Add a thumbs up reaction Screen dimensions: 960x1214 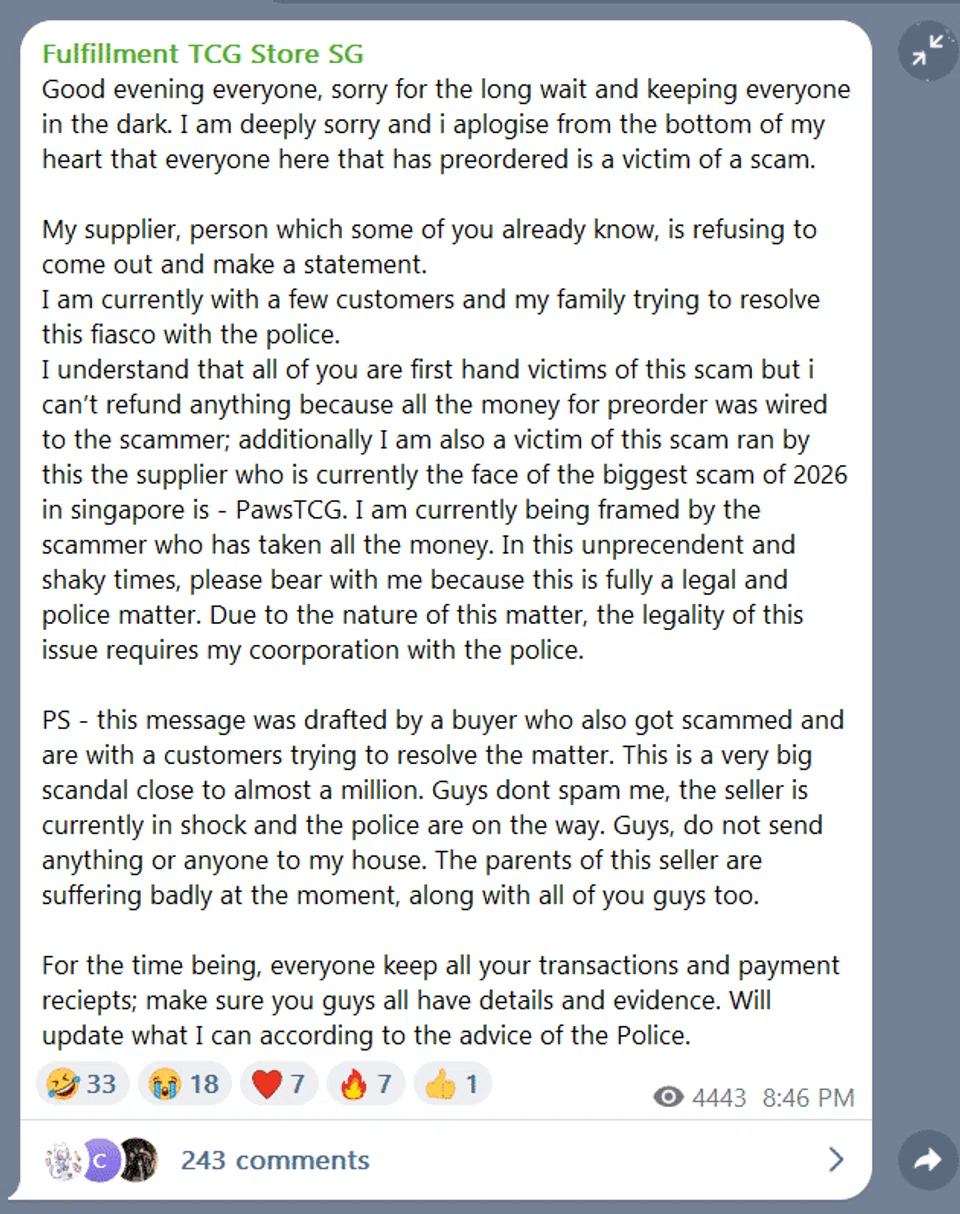(x=452, y=1084)
